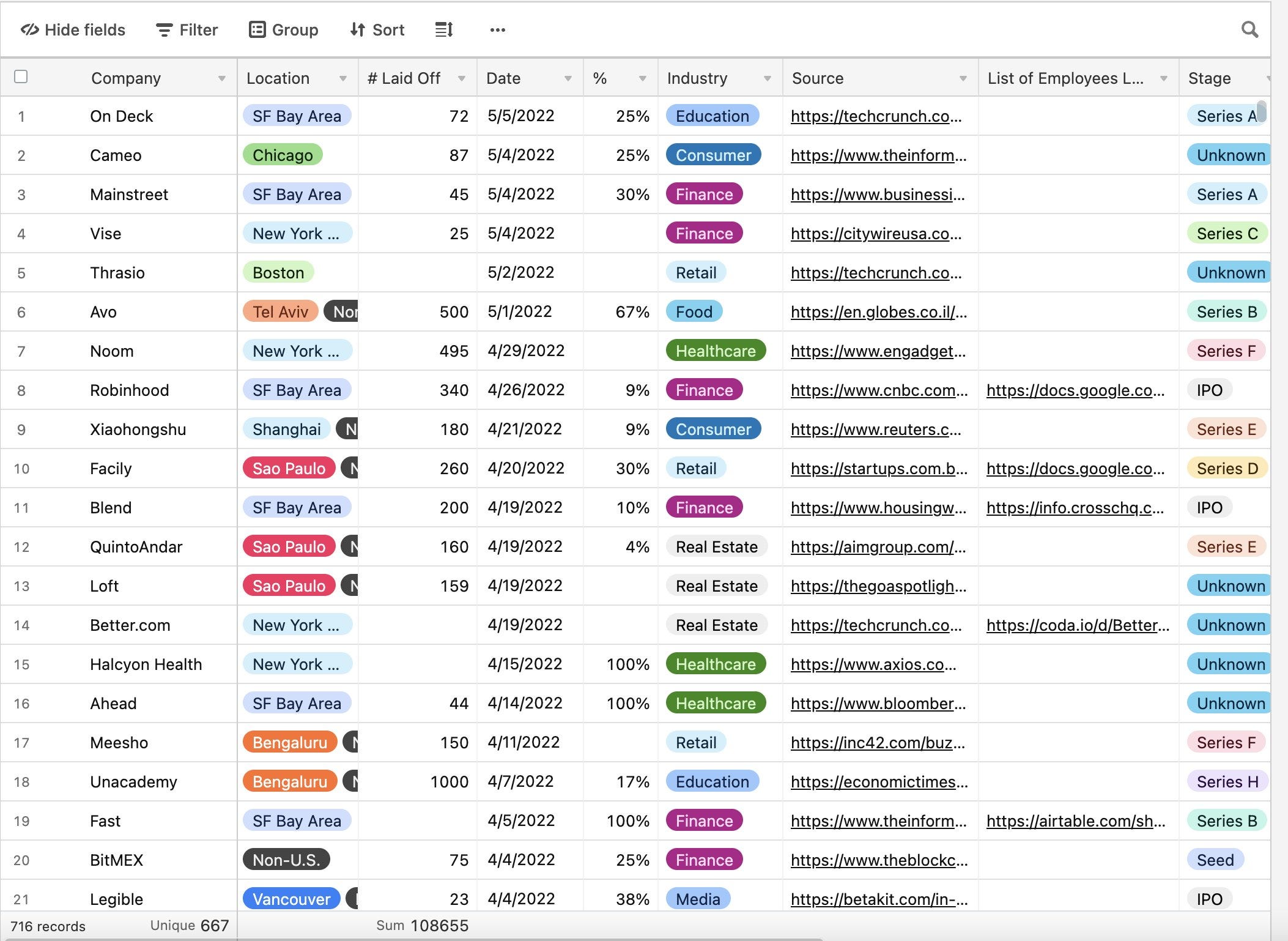Click the Series H tag for Unacademy
Image resolution: width=1288 pixels, height=941 pixels.
1227,782
